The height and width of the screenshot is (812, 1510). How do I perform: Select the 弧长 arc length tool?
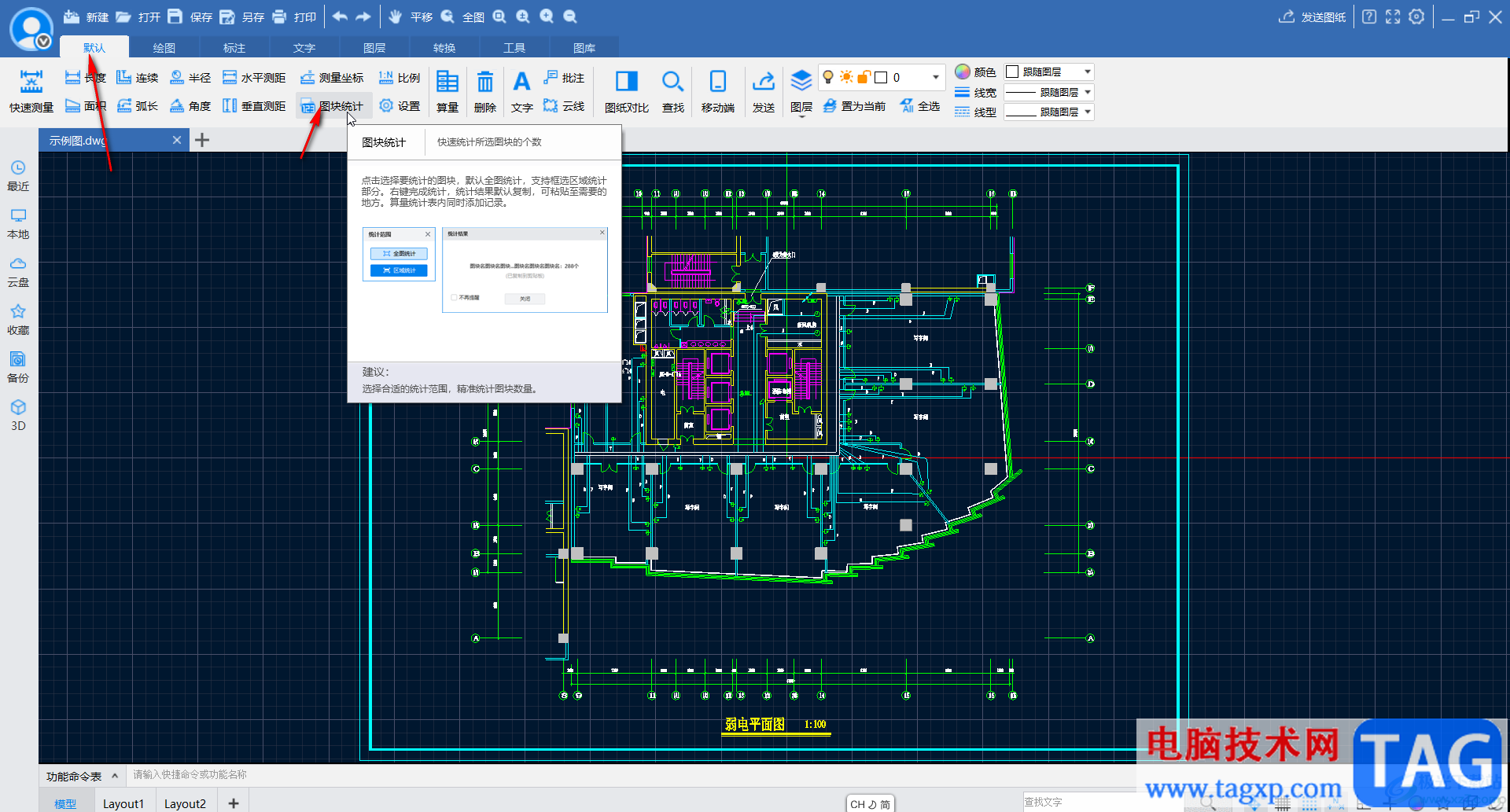tap(138, 106)
